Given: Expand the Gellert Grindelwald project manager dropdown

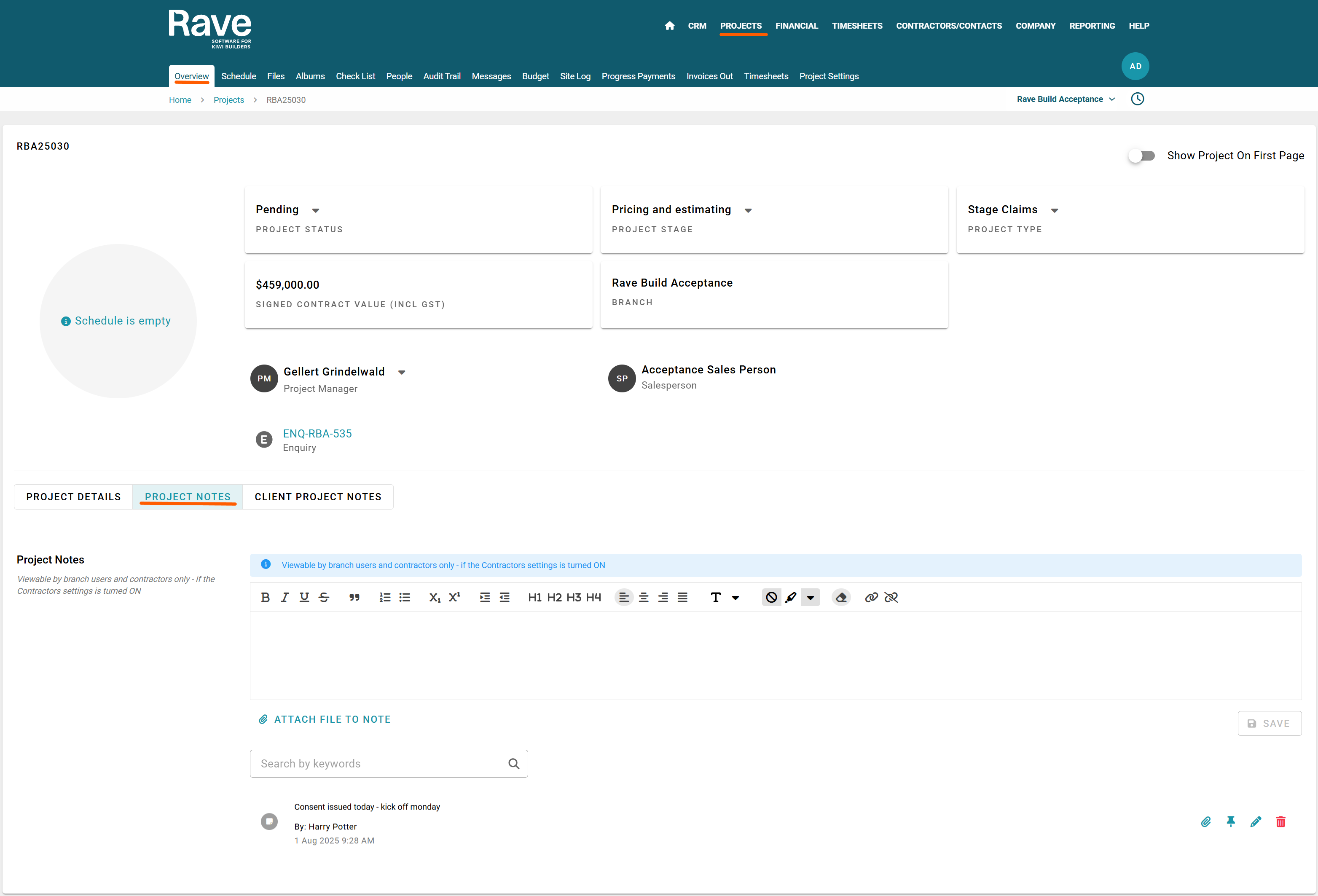Looking at the screenshot, I should [402, 373].
